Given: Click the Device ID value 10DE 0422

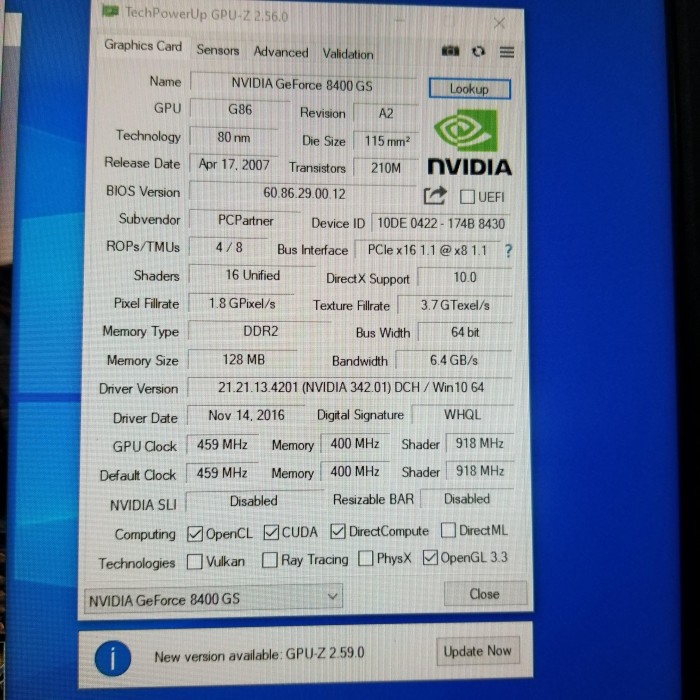Looking at the screenshot, I should click(x=441, y=223).
